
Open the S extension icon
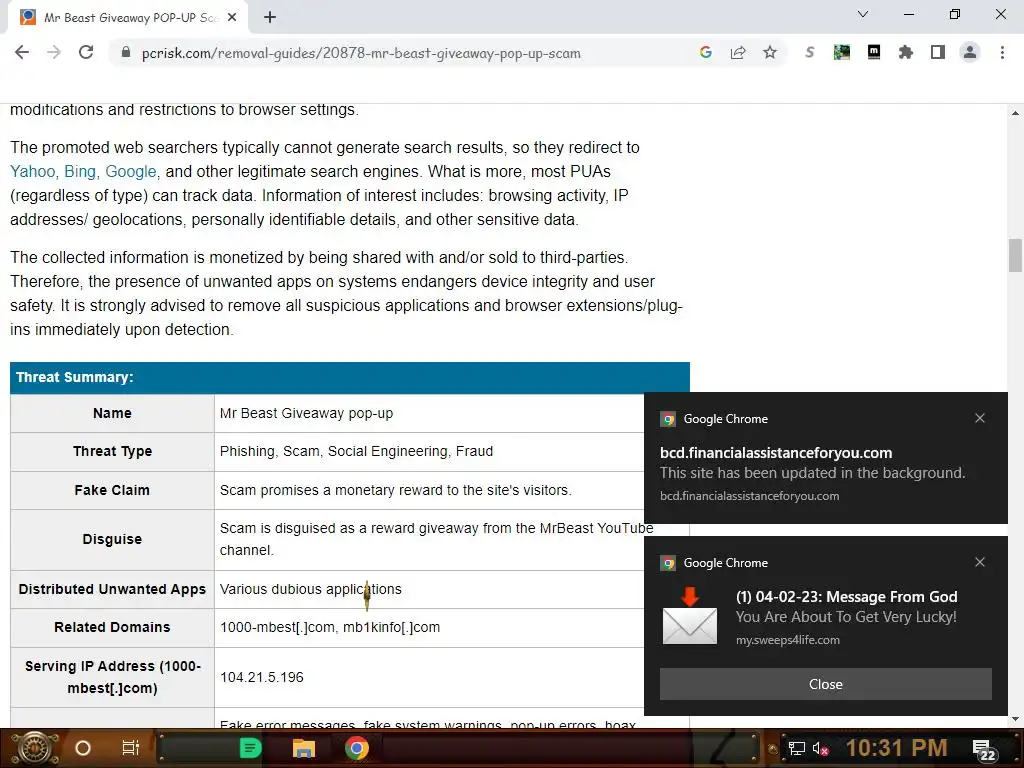[809, 52]
